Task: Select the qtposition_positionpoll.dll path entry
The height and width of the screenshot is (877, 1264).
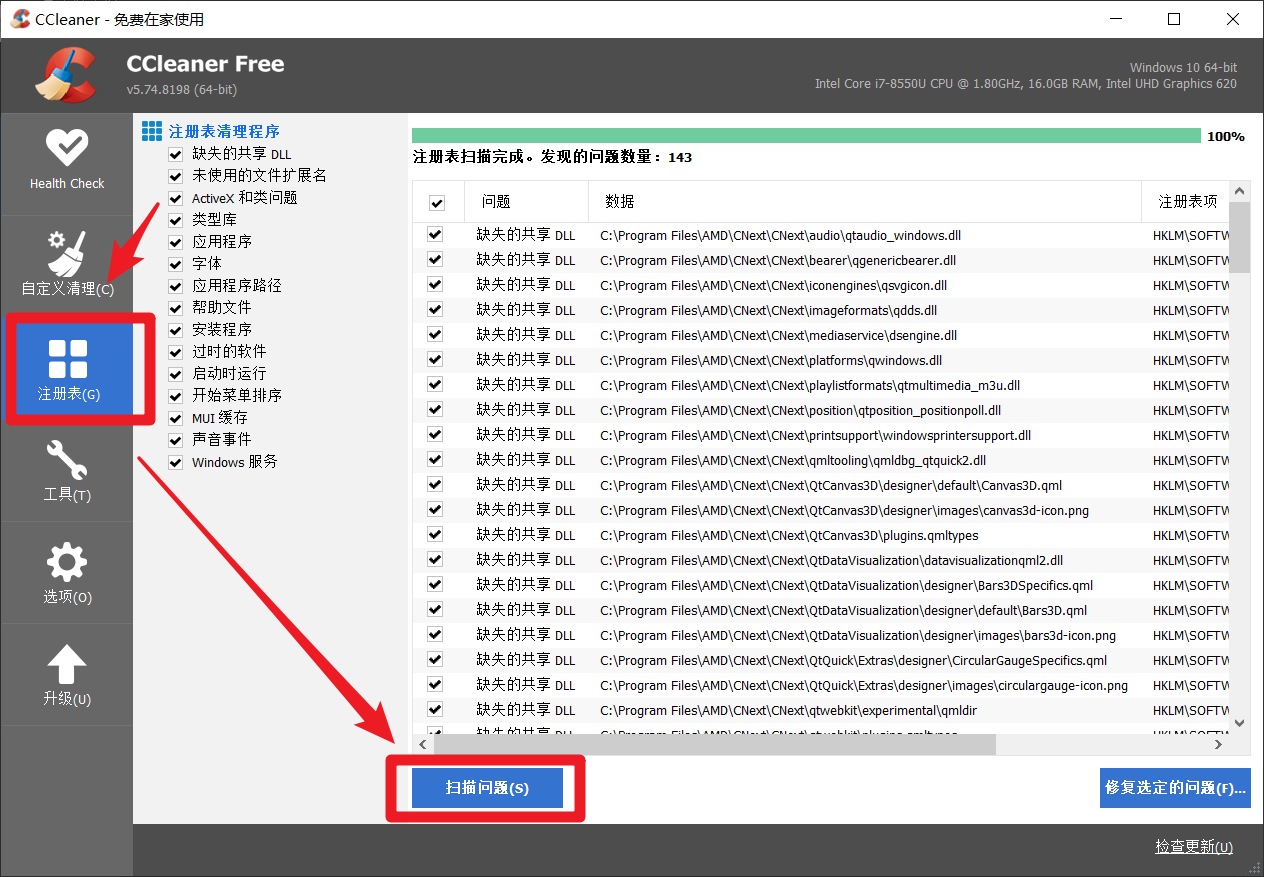Action: point(800,411)
